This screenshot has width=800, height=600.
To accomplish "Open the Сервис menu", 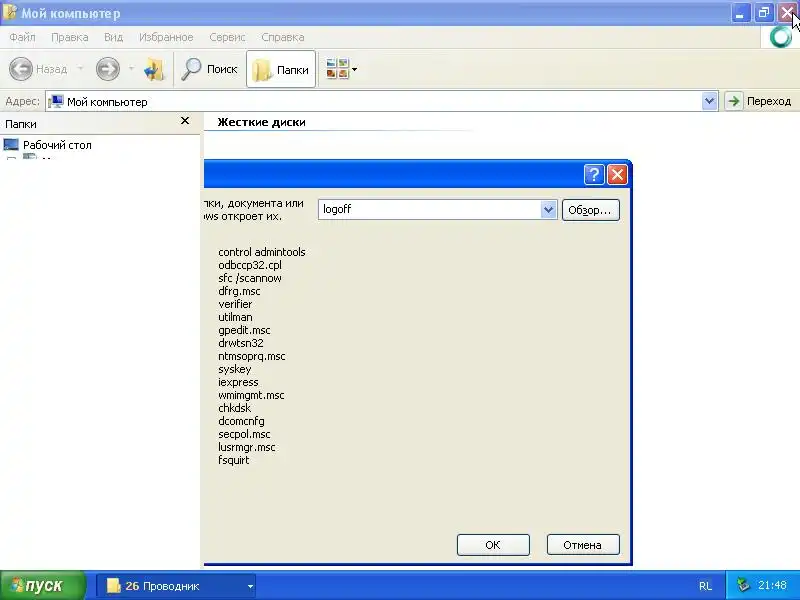I will (x=227, y=37).
